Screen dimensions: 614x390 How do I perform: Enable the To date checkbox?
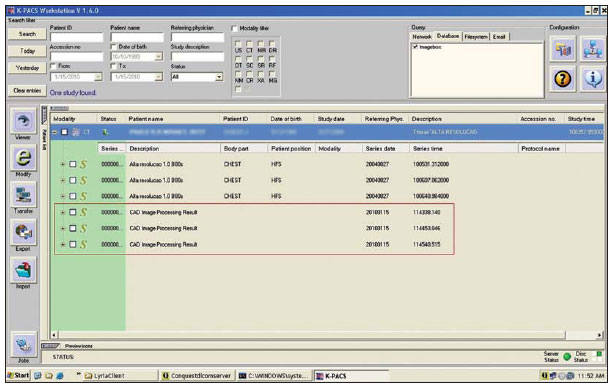(x=114, y=66)
